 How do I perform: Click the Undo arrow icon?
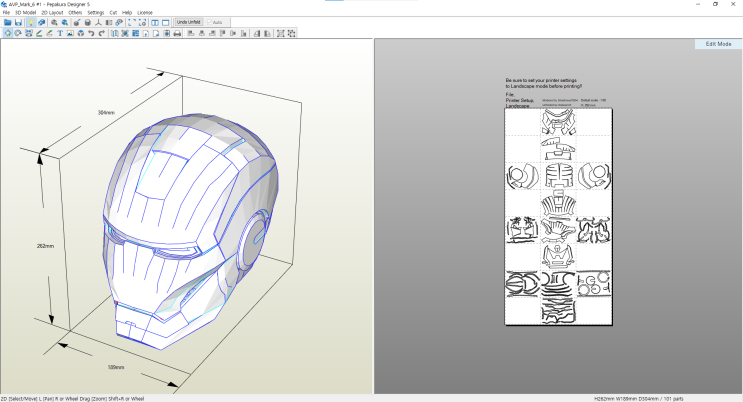pos(91,33)
